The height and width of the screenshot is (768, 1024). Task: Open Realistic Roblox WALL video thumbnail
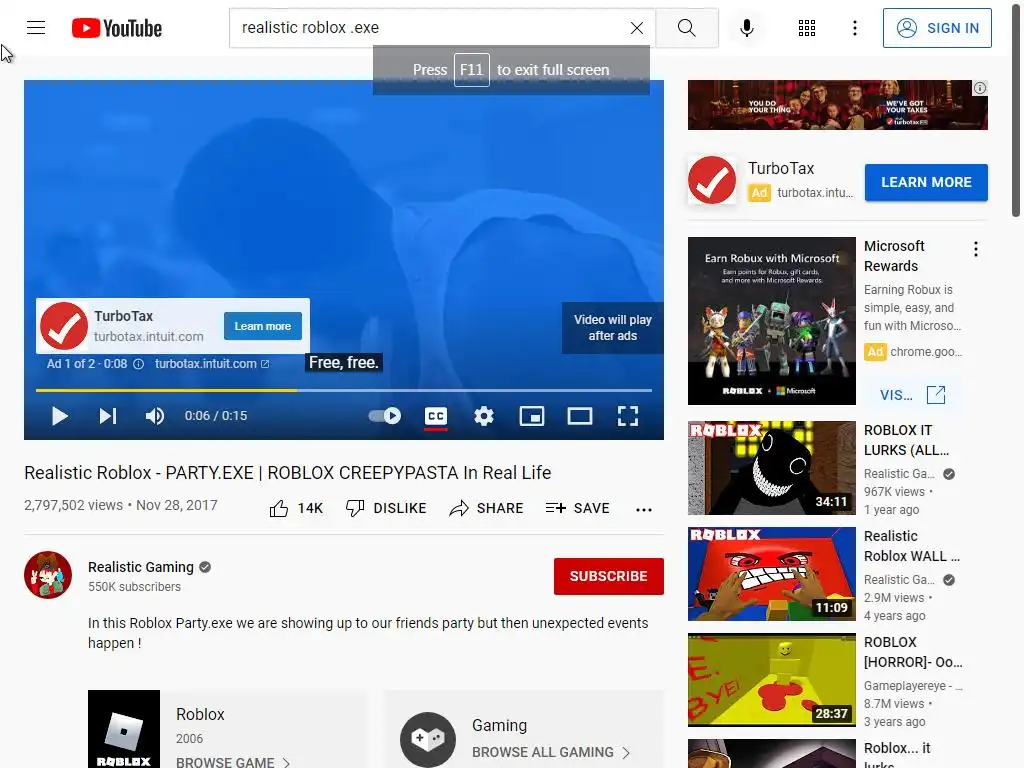(x=771, y=573)
